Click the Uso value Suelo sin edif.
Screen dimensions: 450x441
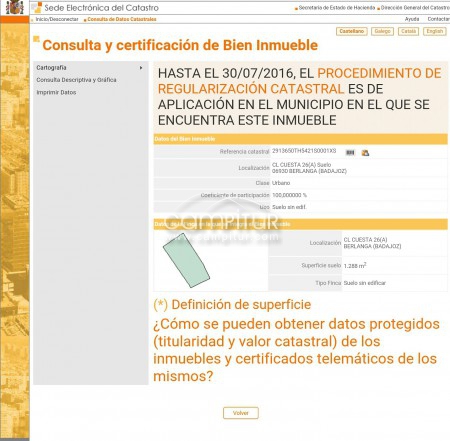point(289,207)
